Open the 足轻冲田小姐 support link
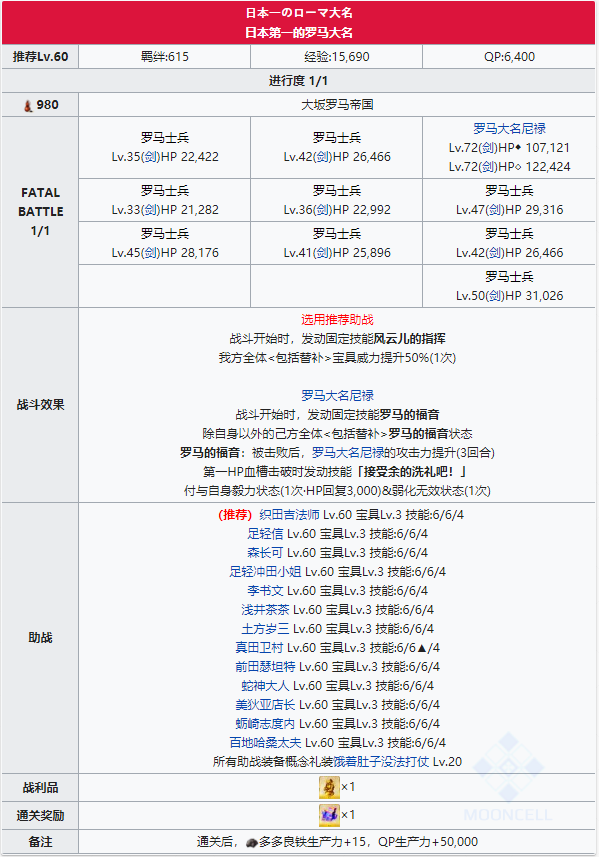Image resolution: width=599 pixels, height=857 pixels. tap(265, 572)
